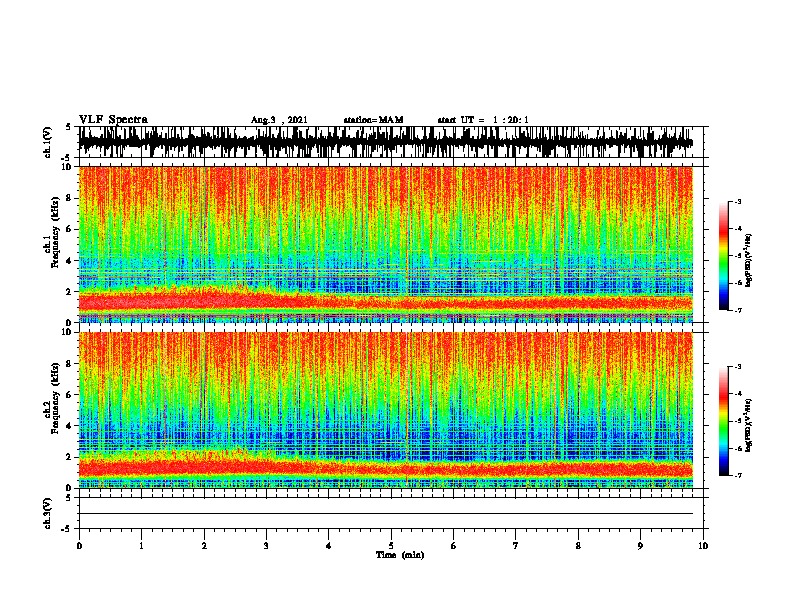Click the ch.1 spectrogram color bar

[723, 256]
